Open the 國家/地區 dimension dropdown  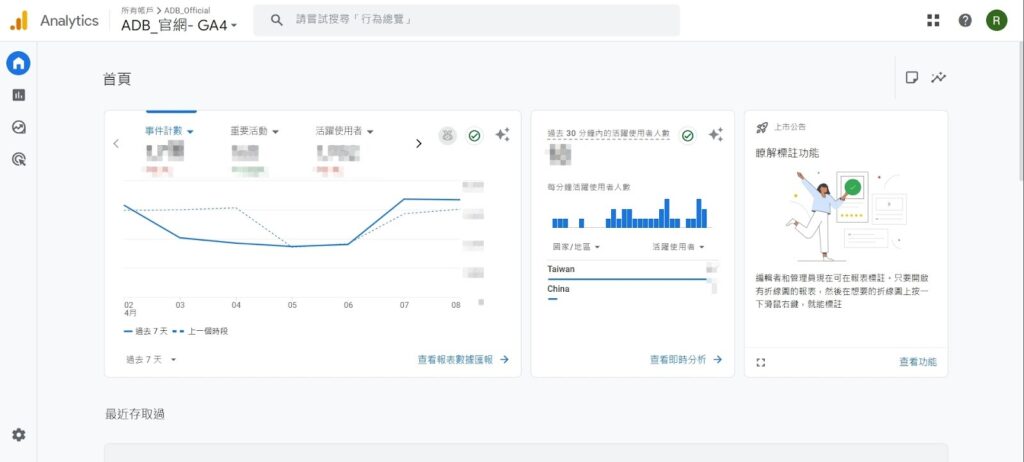577,247
